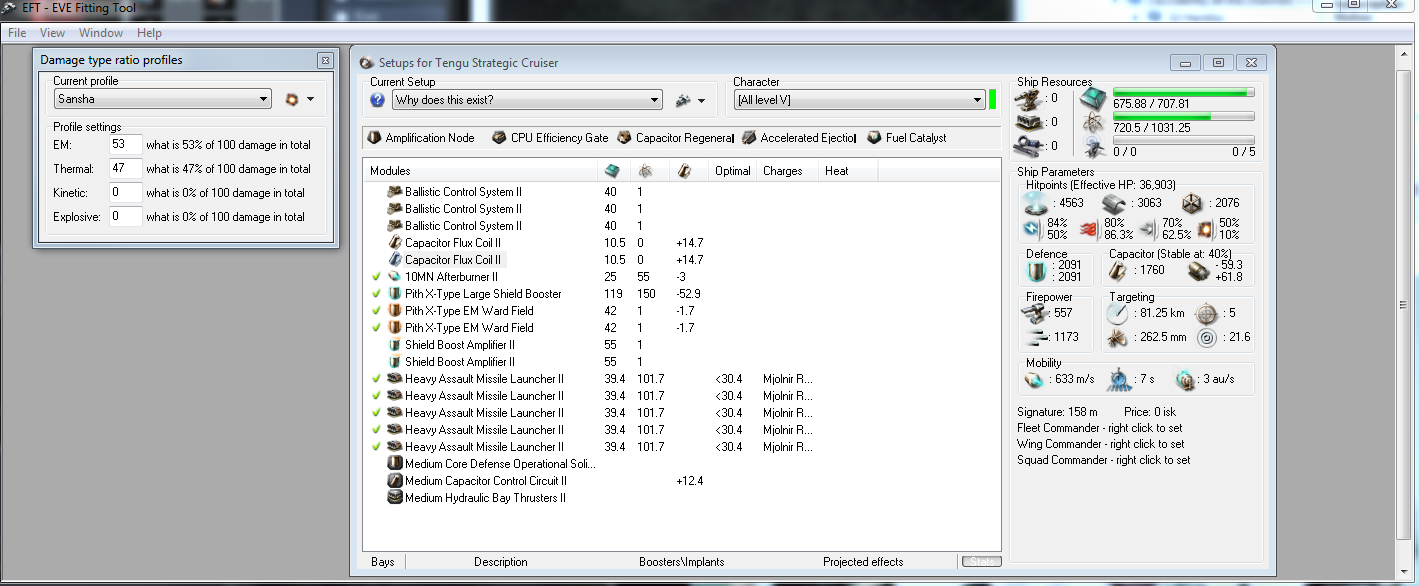Open the File menu
Image resolution: width=1419 pixels, height=586 pixels.
point(17,33)
